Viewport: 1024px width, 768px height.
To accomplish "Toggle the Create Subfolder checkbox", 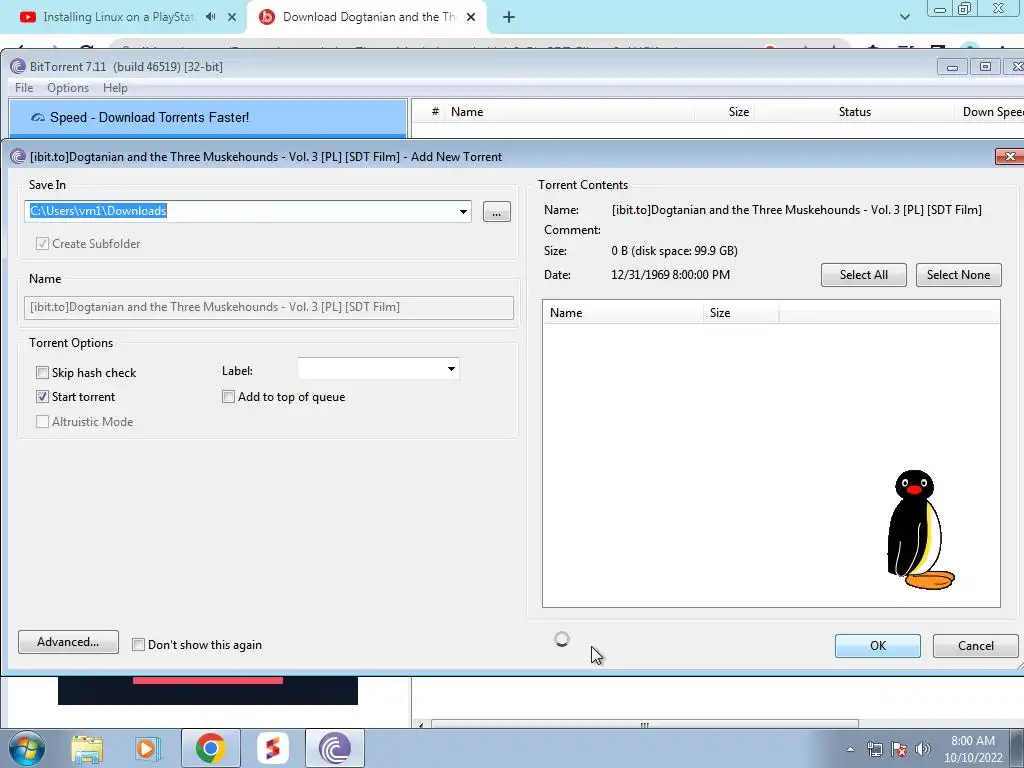I will (x=42, y=244).
